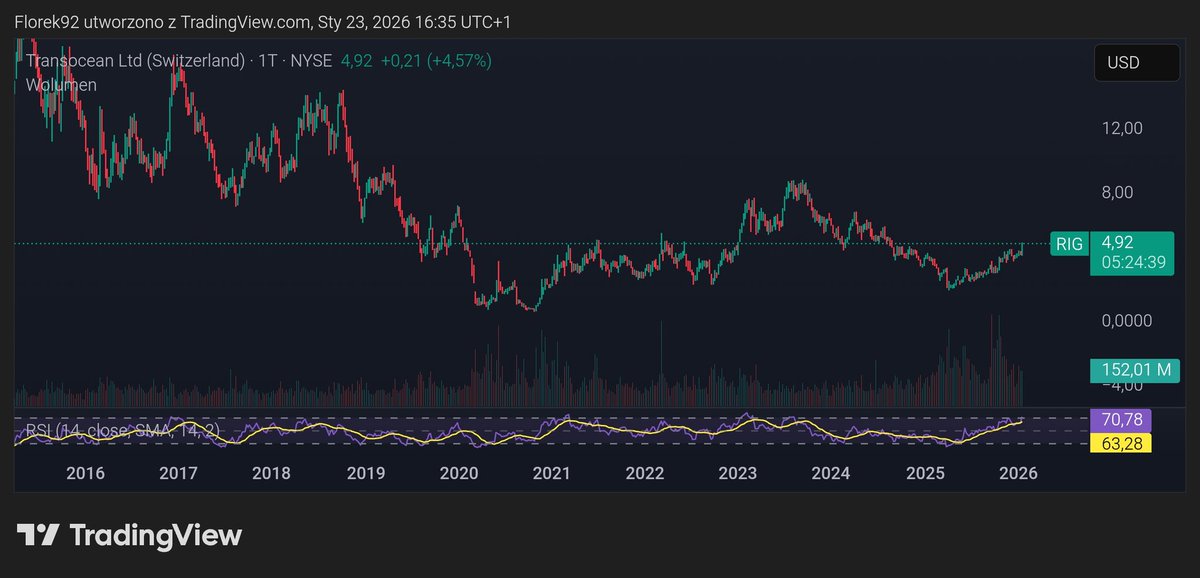Click the TradingView logo icon
Screen dimensions: 1200x578
pos(39,535)
